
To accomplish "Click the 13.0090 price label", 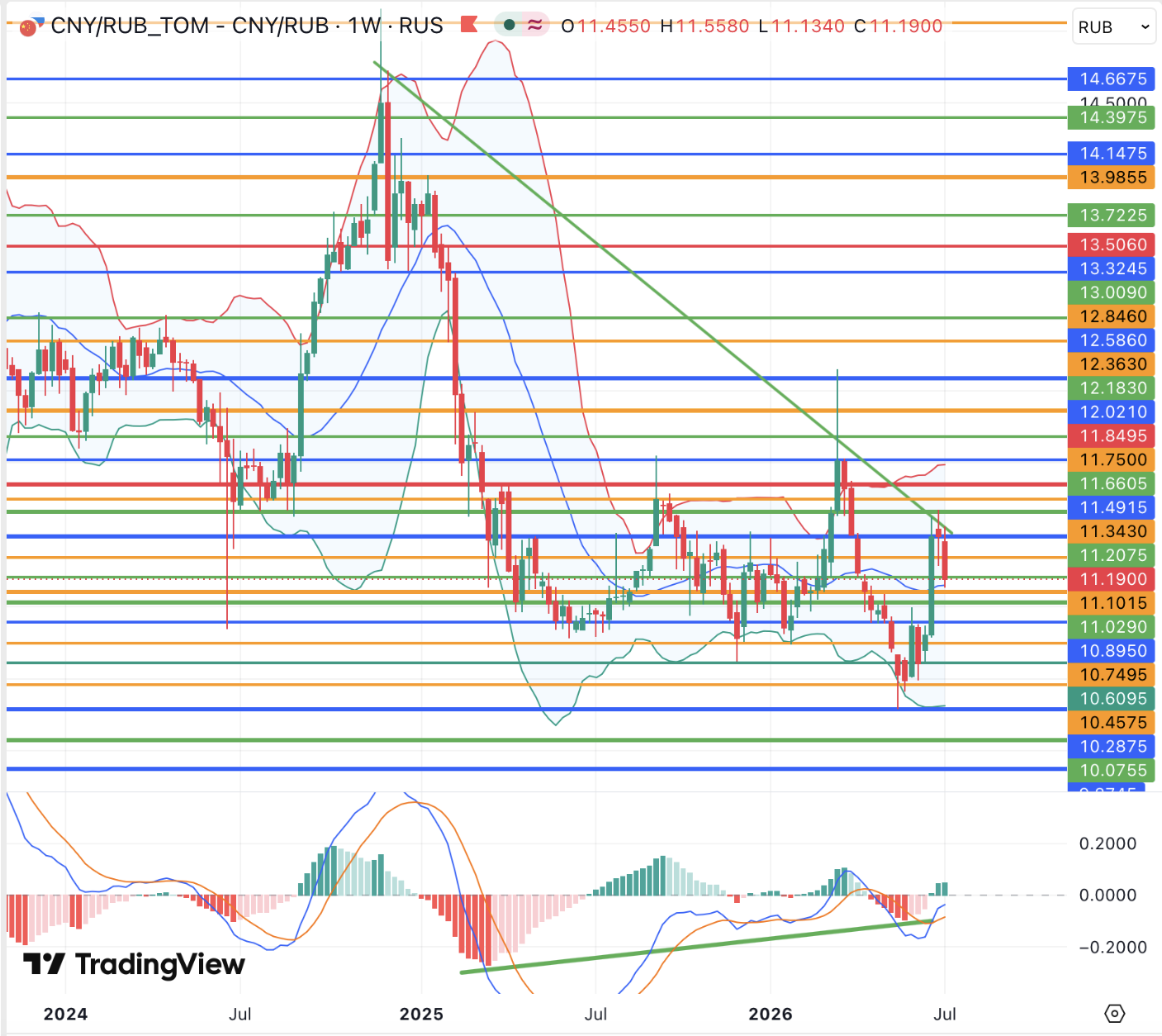I will [1112, 292].
